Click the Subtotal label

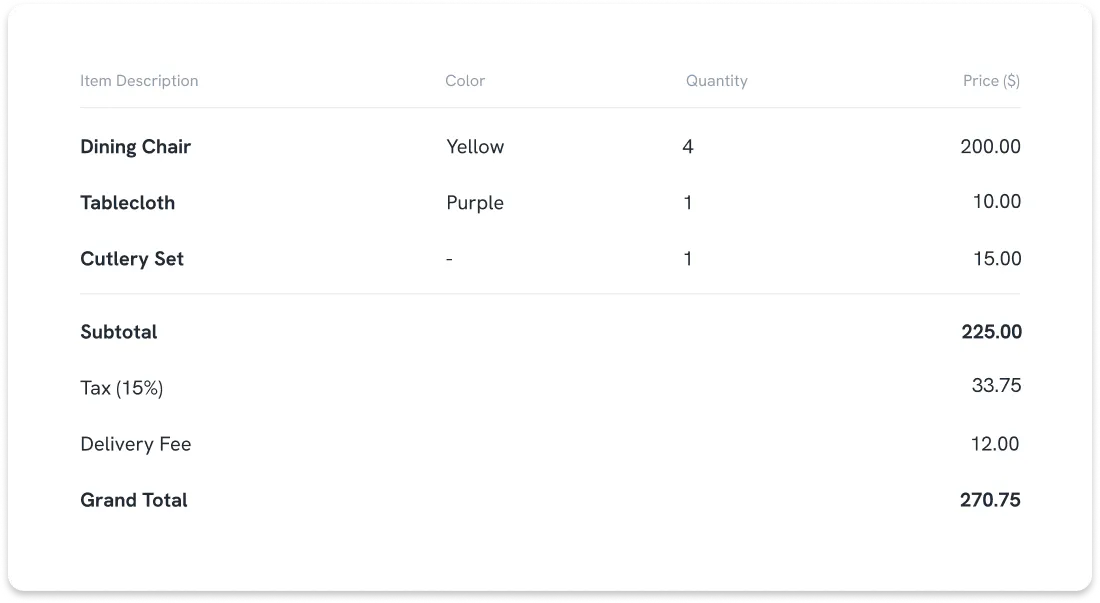tap(119, 332)
